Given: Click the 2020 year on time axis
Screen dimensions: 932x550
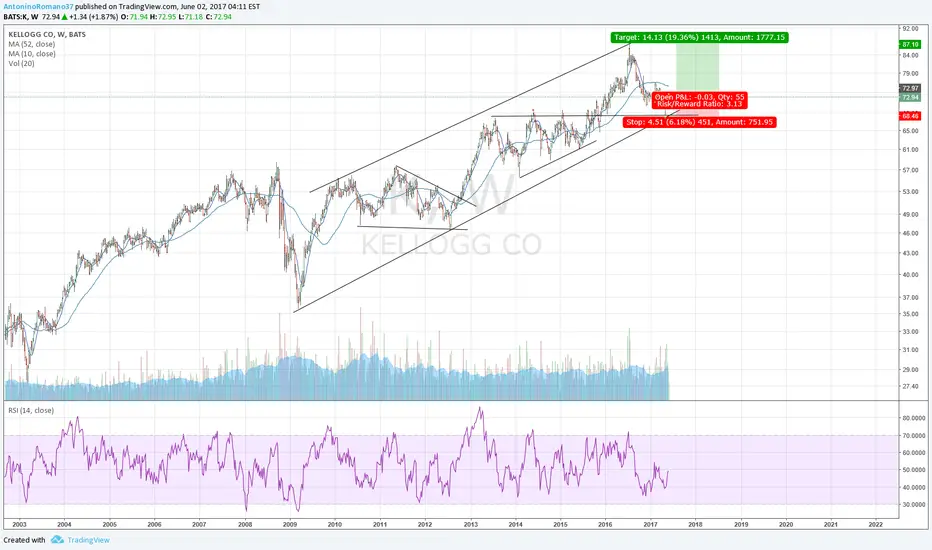Looking at the screenshot, I should pos(786,524).
